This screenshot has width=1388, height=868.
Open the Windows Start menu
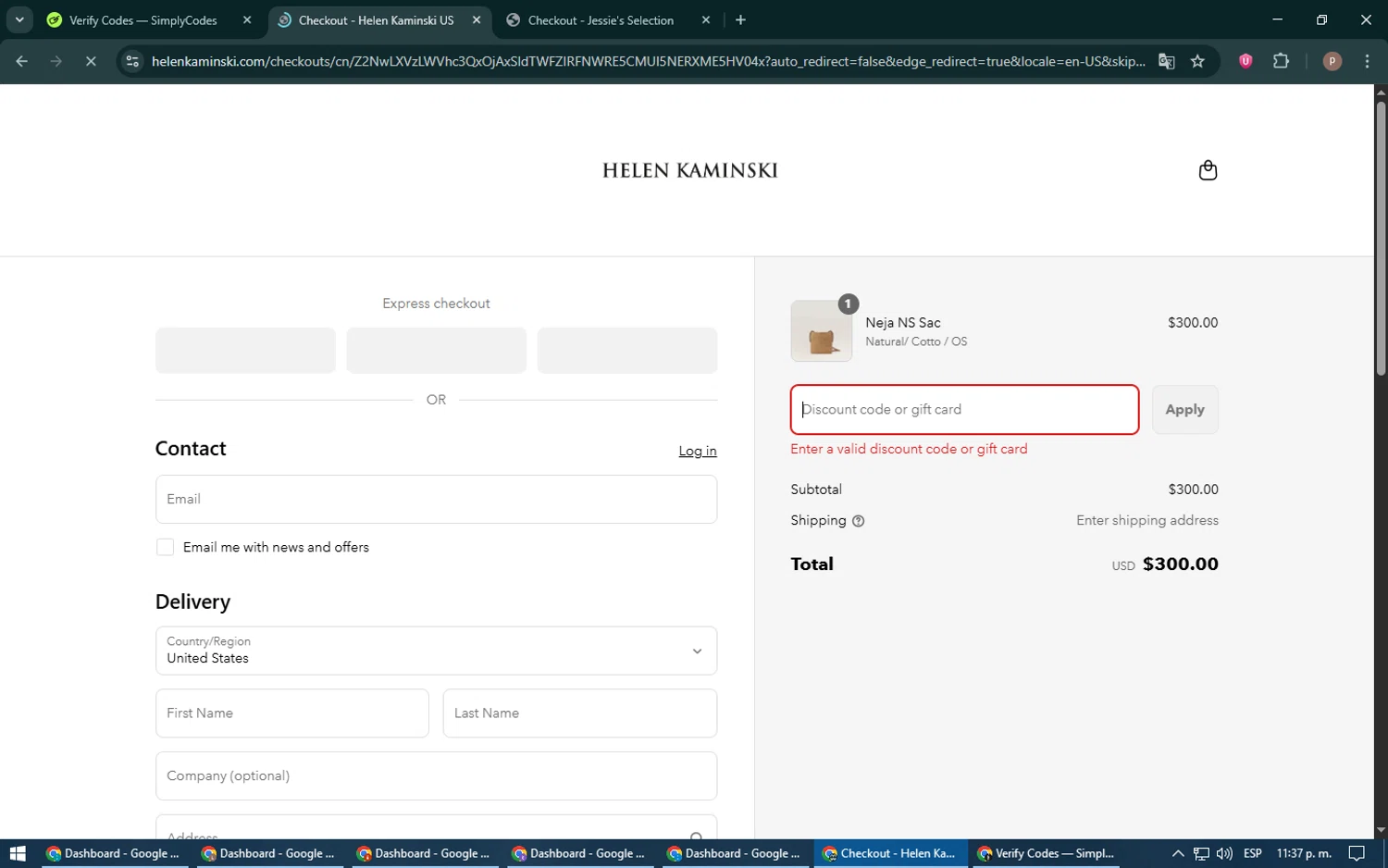point(17,853)
